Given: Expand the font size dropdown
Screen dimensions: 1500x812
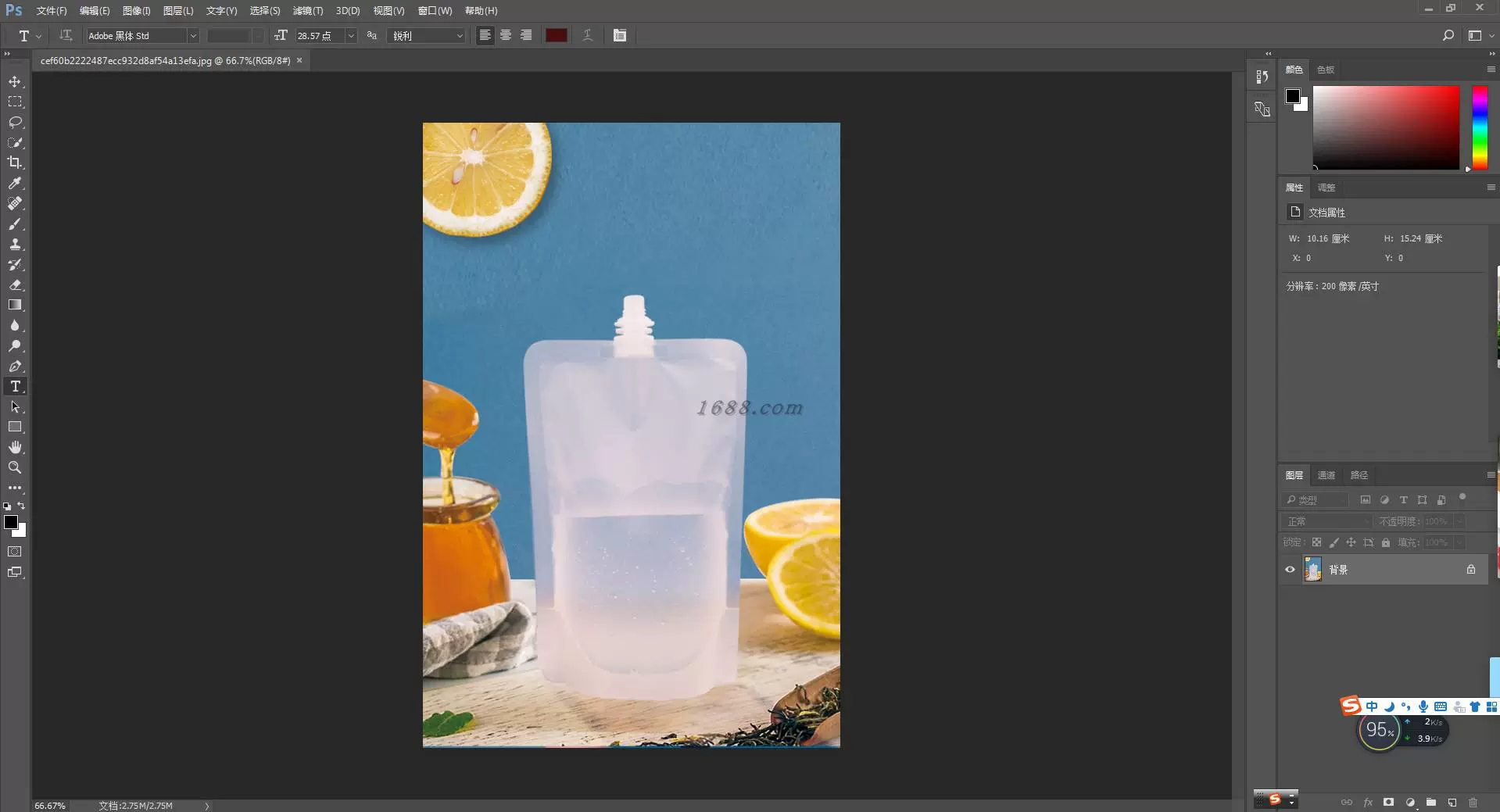Looking at the screenshot, I should pos(351,36).
